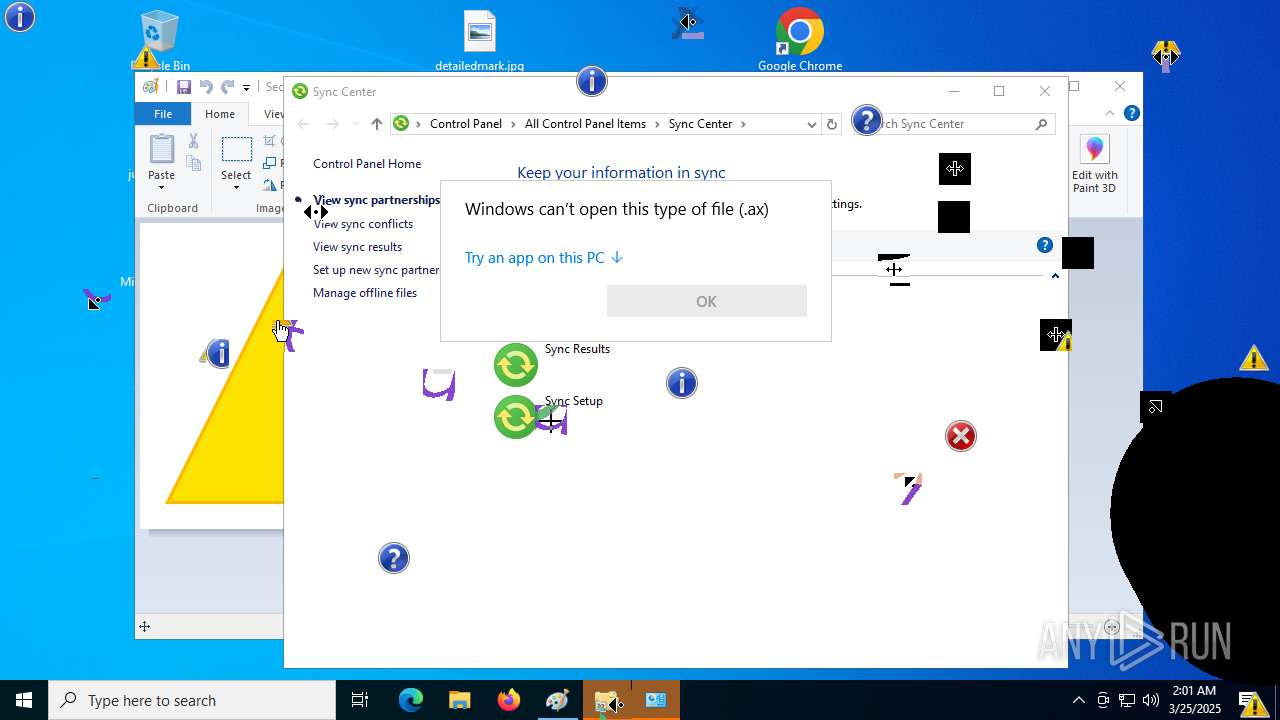The width and height of the screenshot is (1280, 720).
Task: Open the Recent locations dropdown in Sync Center
Action: [x=356, y=124]
